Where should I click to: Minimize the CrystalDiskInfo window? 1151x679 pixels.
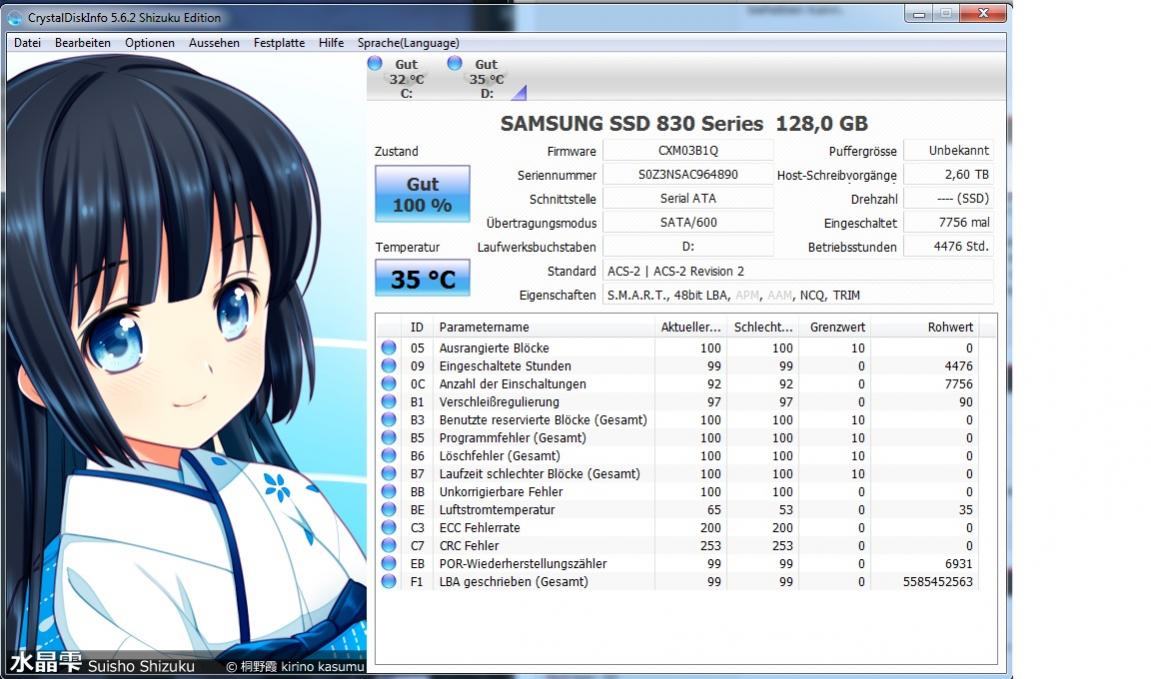coord(919,13)
